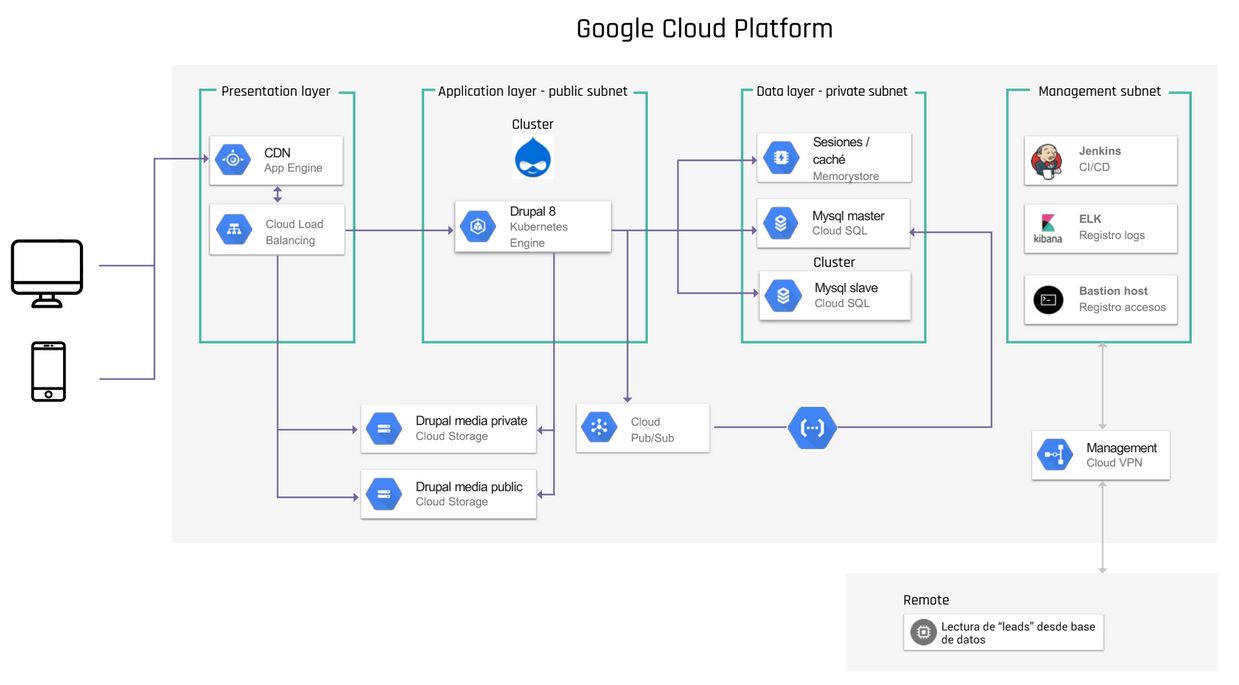Select the "CI/CD" subtitle under Jenkins
This screenshot has height=685, width=1239.
pyautogui.click(x=1094, y=167)
